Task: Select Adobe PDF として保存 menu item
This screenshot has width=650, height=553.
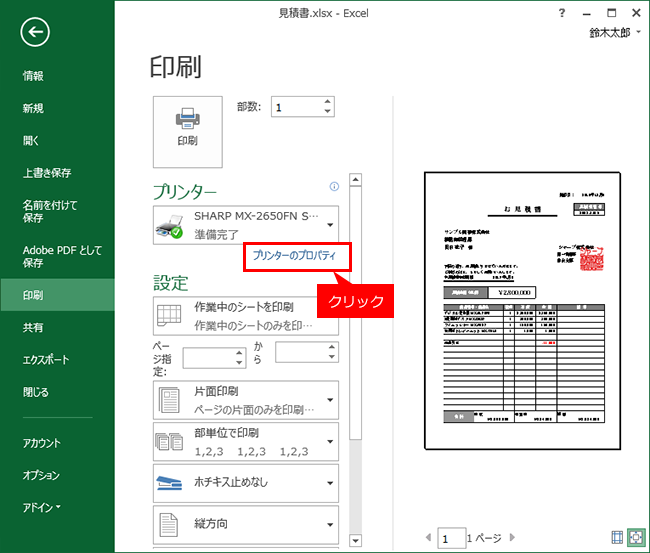Action: point(62,256)
